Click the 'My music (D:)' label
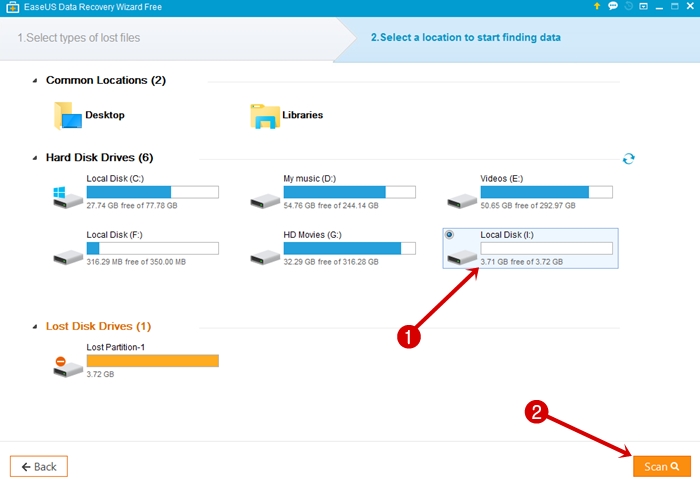Screen dimensions: 700x483 pos(310,179)
